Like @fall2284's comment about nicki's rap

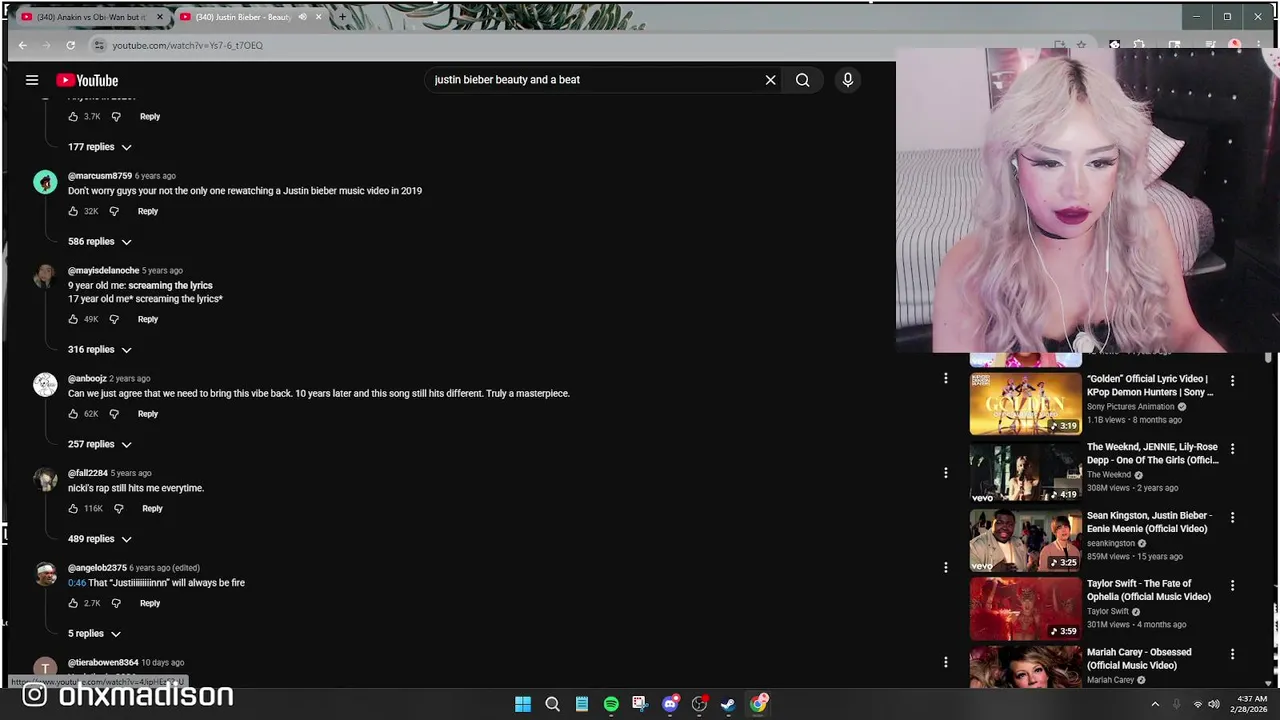[x=73, y=508]
